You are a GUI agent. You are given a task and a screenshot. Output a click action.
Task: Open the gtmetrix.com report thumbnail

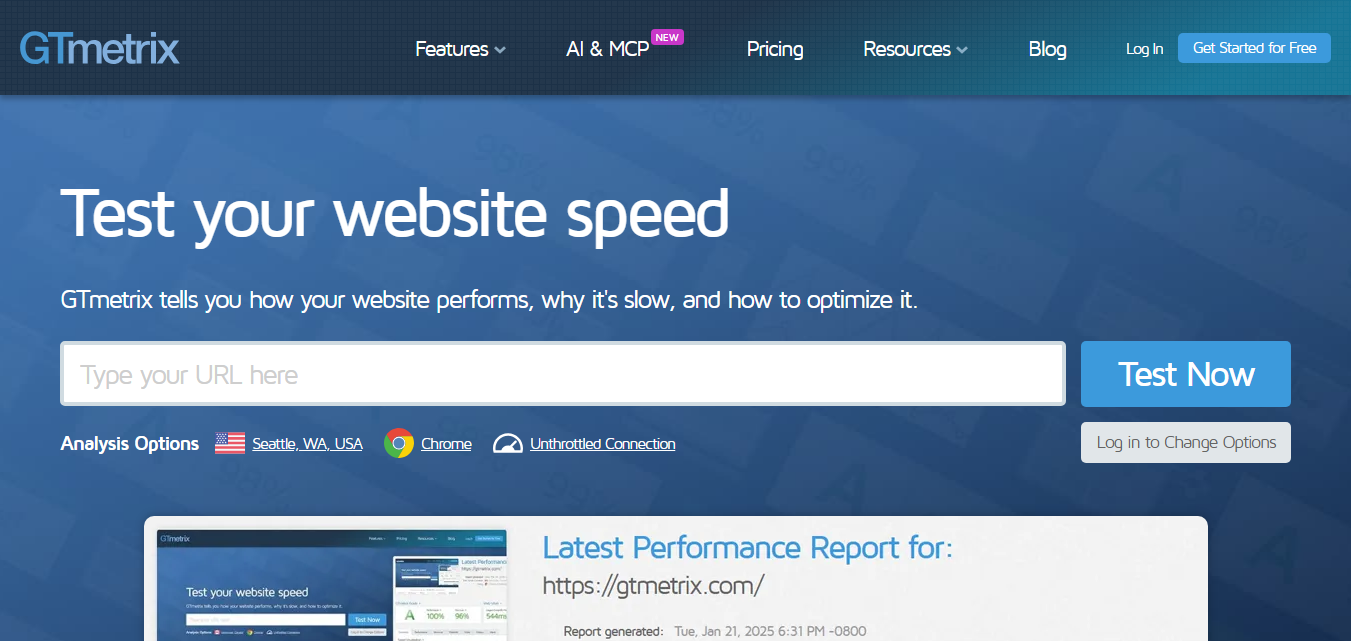[x=332, y=585]
